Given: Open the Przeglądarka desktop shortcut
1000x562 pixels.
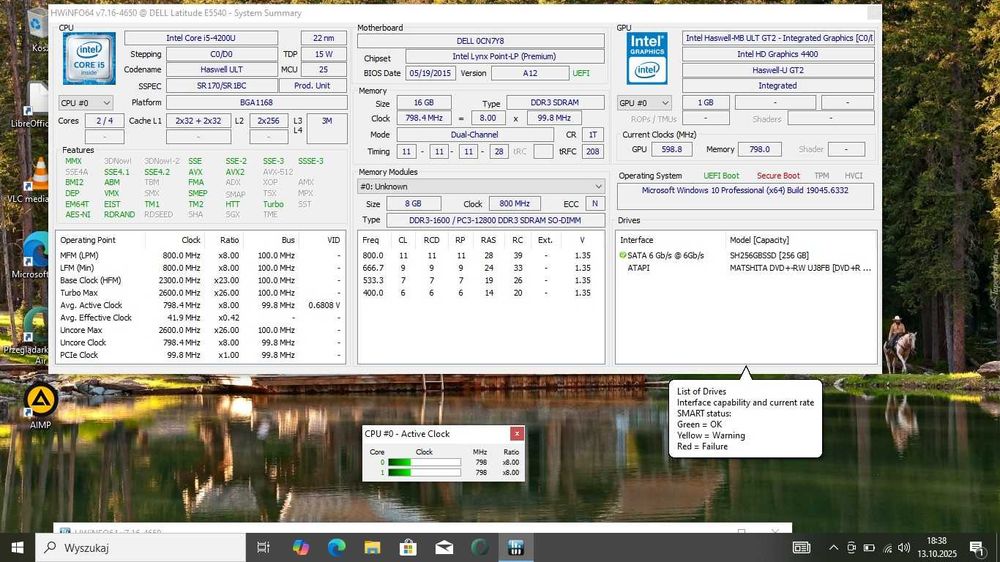Looking at the screenshot, I should tap(35, 335).
